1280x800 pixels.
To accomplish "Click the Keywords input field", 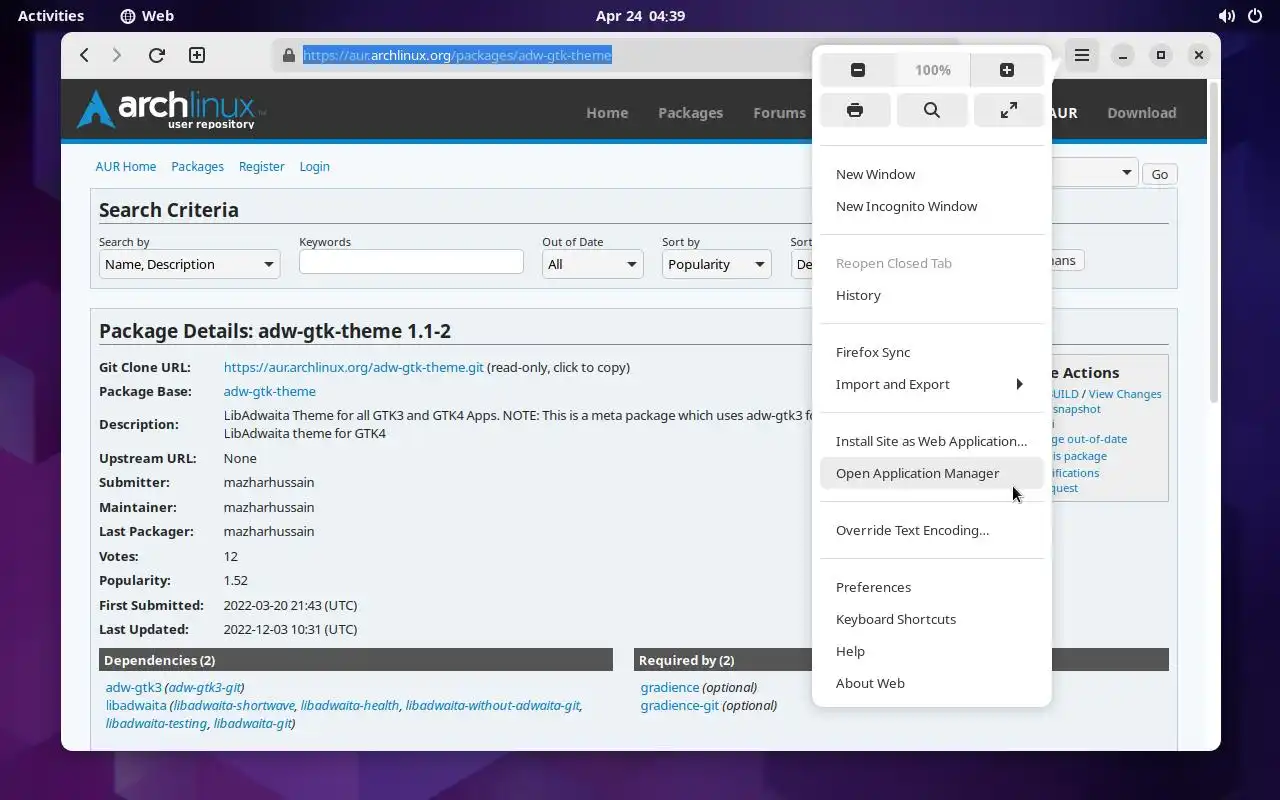I will [x=411, y=262].
